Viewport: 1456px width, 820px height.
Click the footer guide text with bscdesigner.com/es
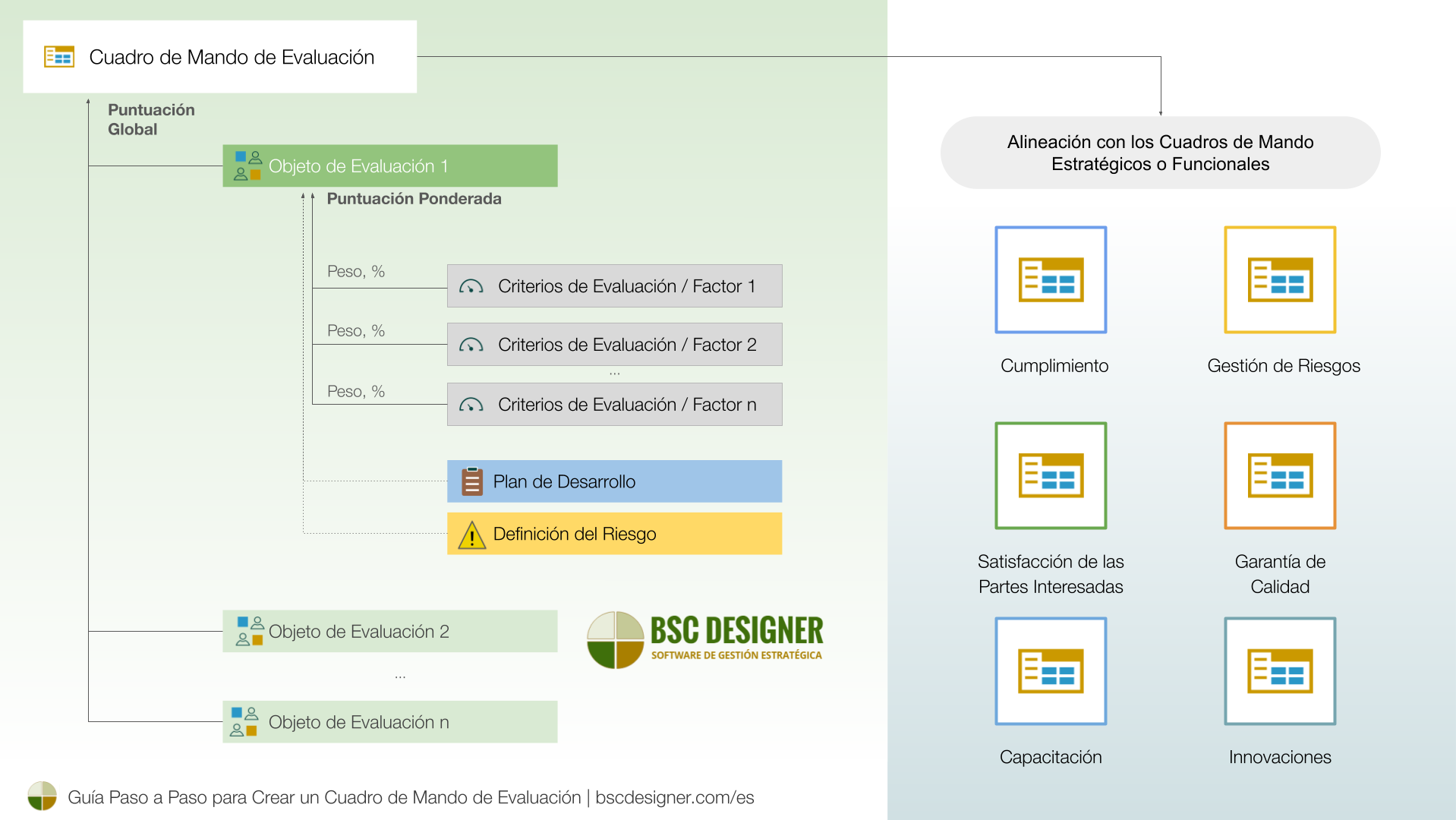pyautogui.click(x=411, y=797)
